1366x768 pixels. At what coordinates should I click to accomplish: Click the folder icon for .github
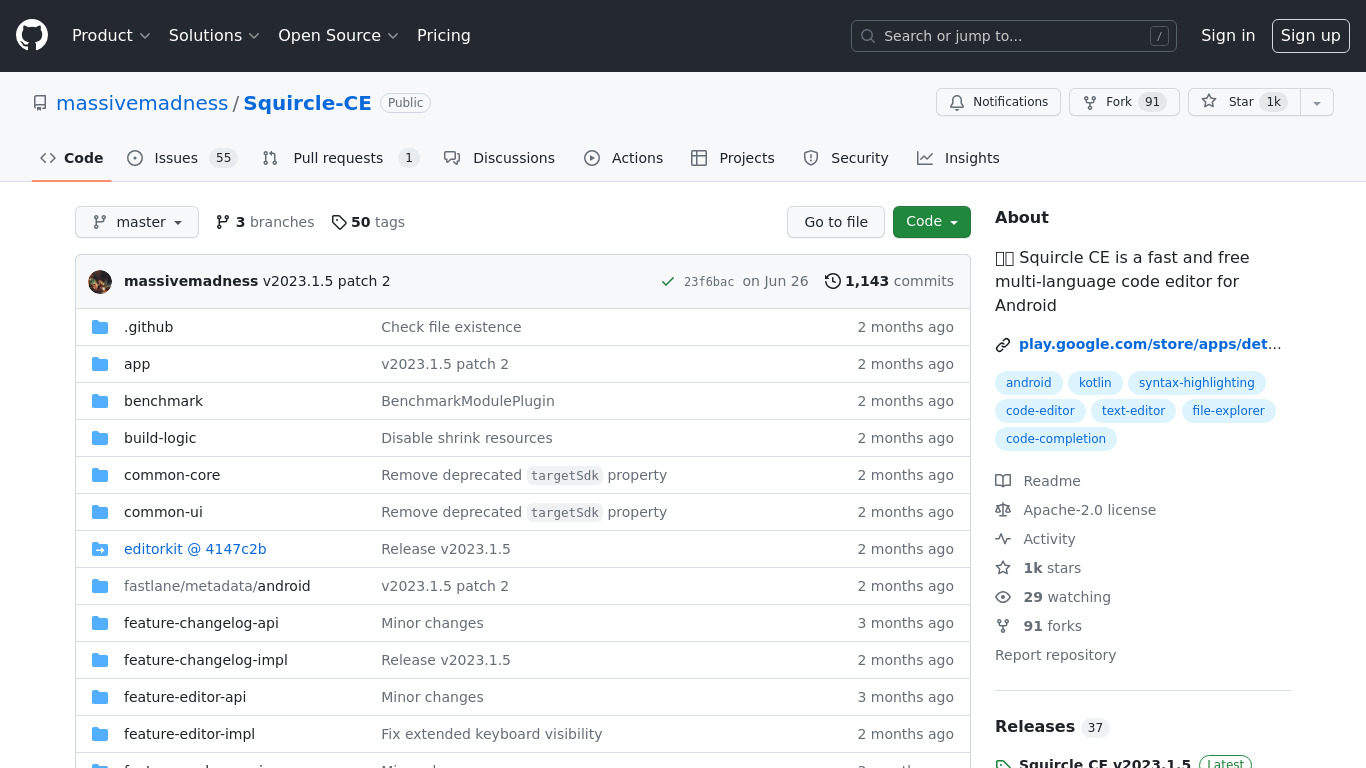pos(100,327)
